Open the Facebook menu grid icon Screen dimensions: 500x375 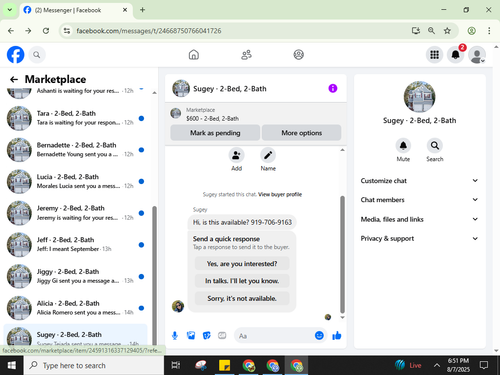(434, 55)
